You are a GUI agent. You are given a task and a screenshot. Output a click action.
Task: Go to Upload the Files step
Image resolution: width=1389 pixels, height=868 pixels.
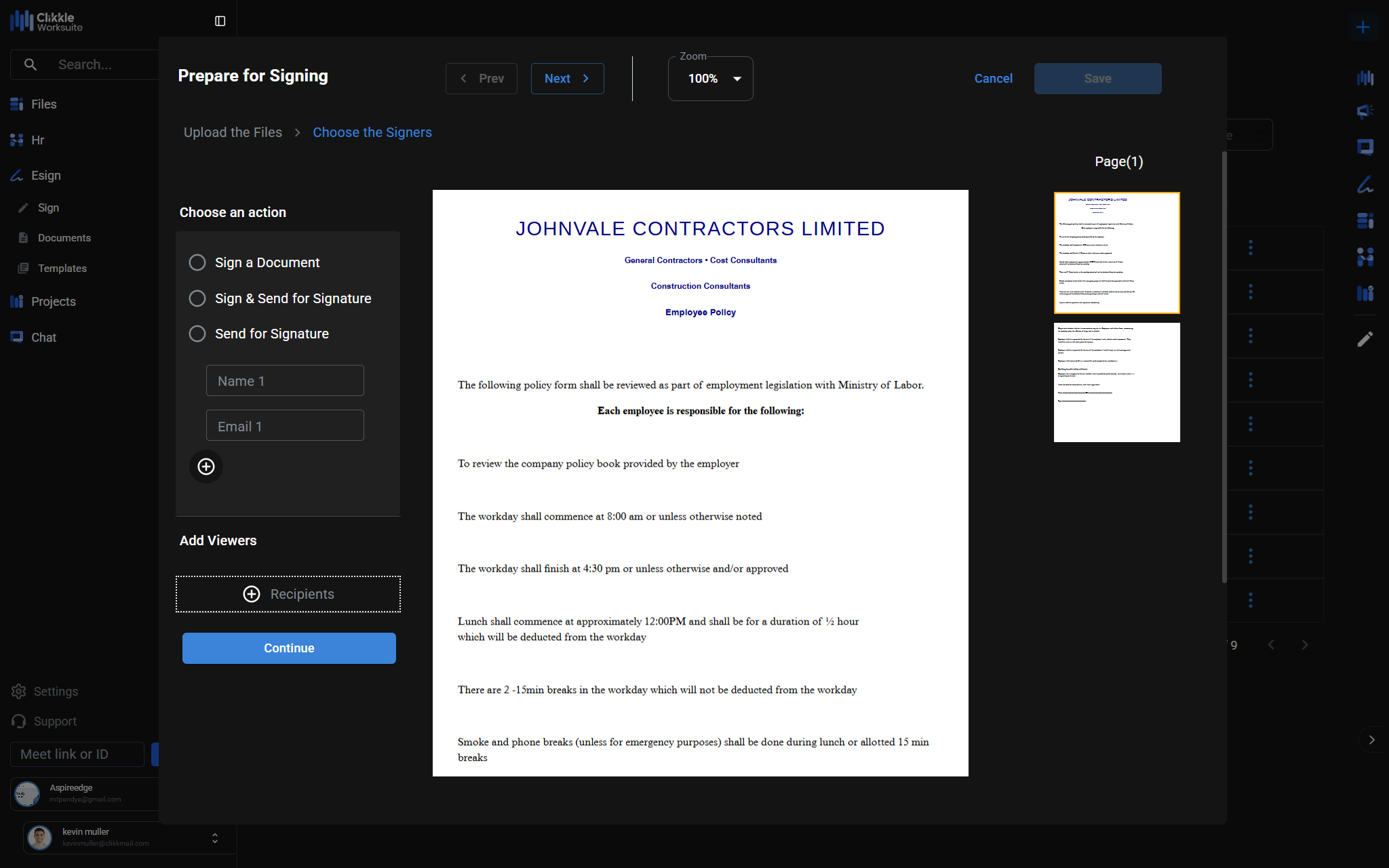coord(233,132)
